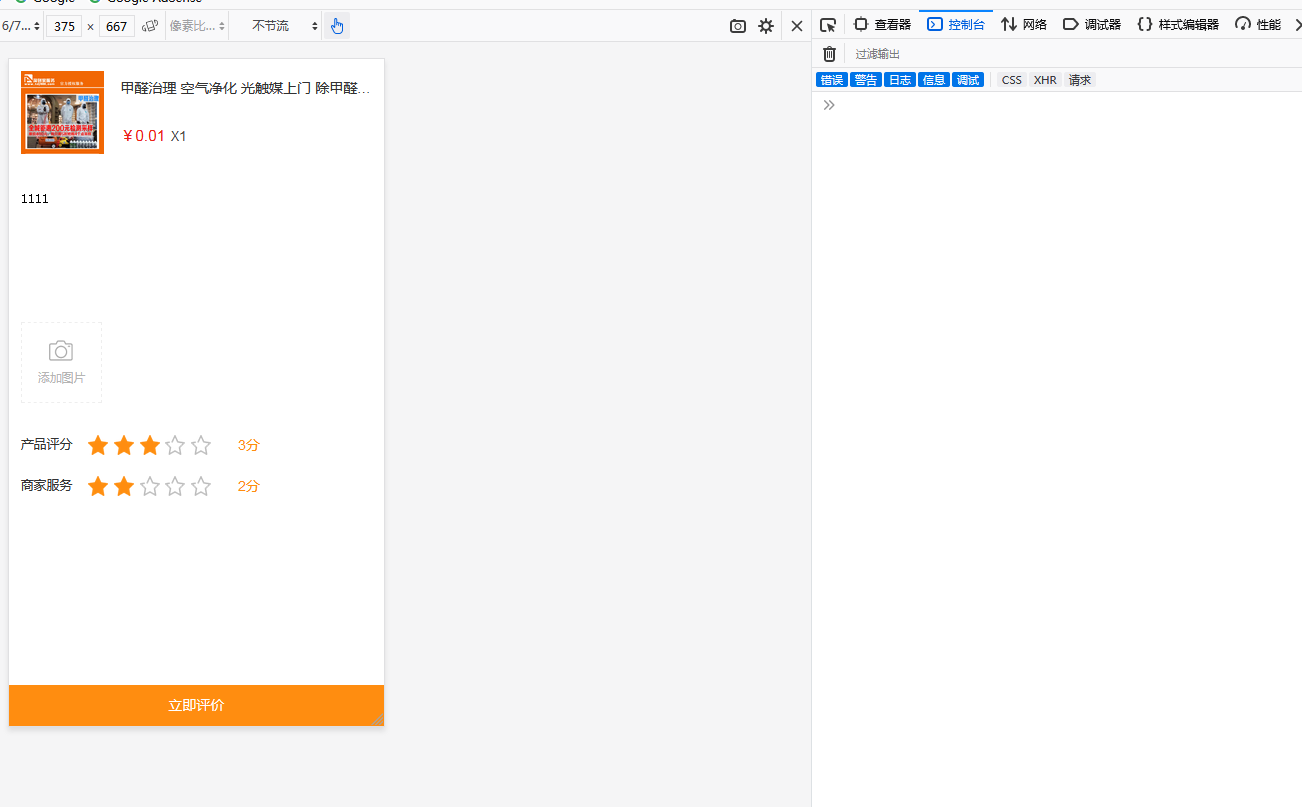Toggle XHR console filter
The image size is (1302, 807).
[x=1045, y=80]
